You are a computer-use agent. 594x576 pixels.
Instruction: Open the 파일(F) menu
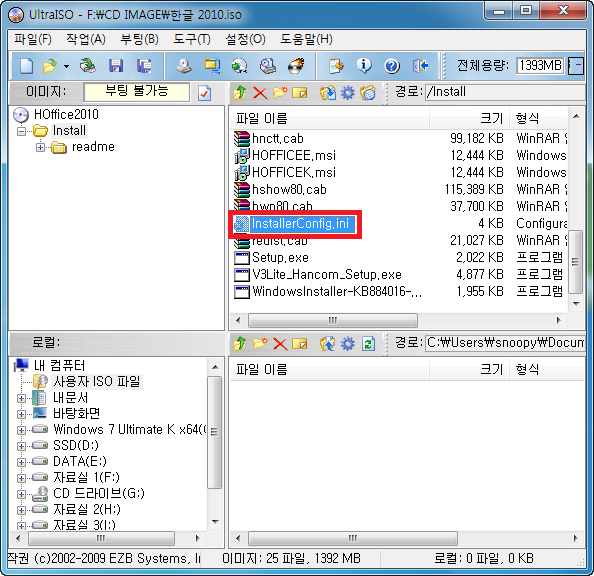(x=33, y=39)
